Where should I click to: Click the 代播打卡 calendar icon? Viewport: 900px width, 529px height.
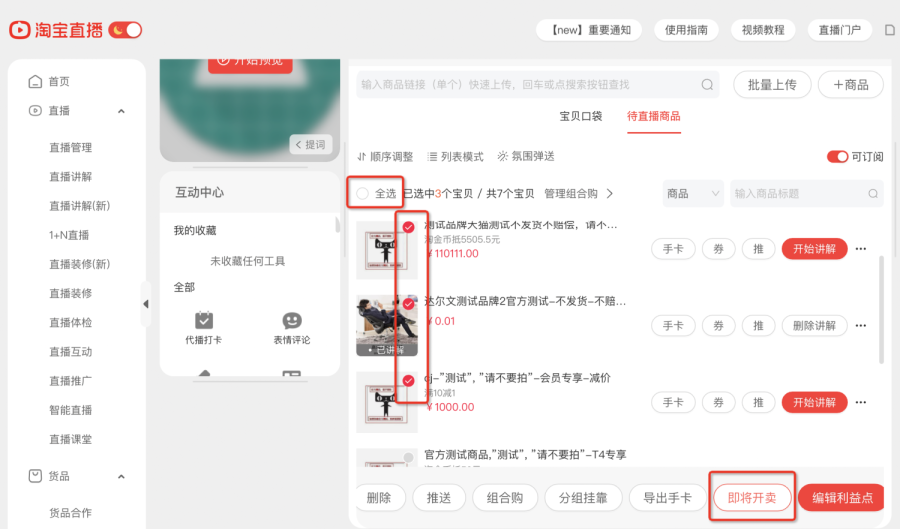click(204, 320)
